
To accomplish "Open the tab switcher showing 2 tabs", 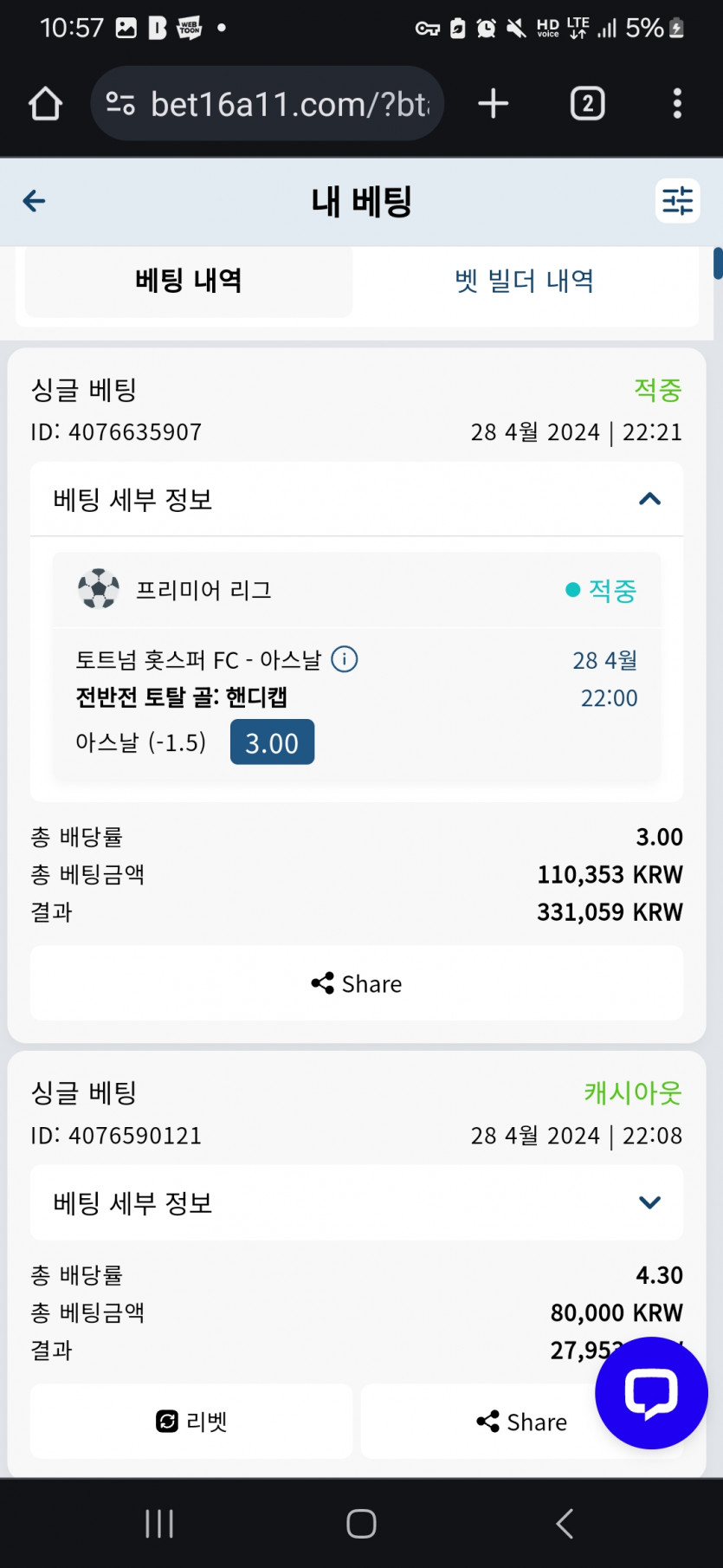I will click(587, 104).
